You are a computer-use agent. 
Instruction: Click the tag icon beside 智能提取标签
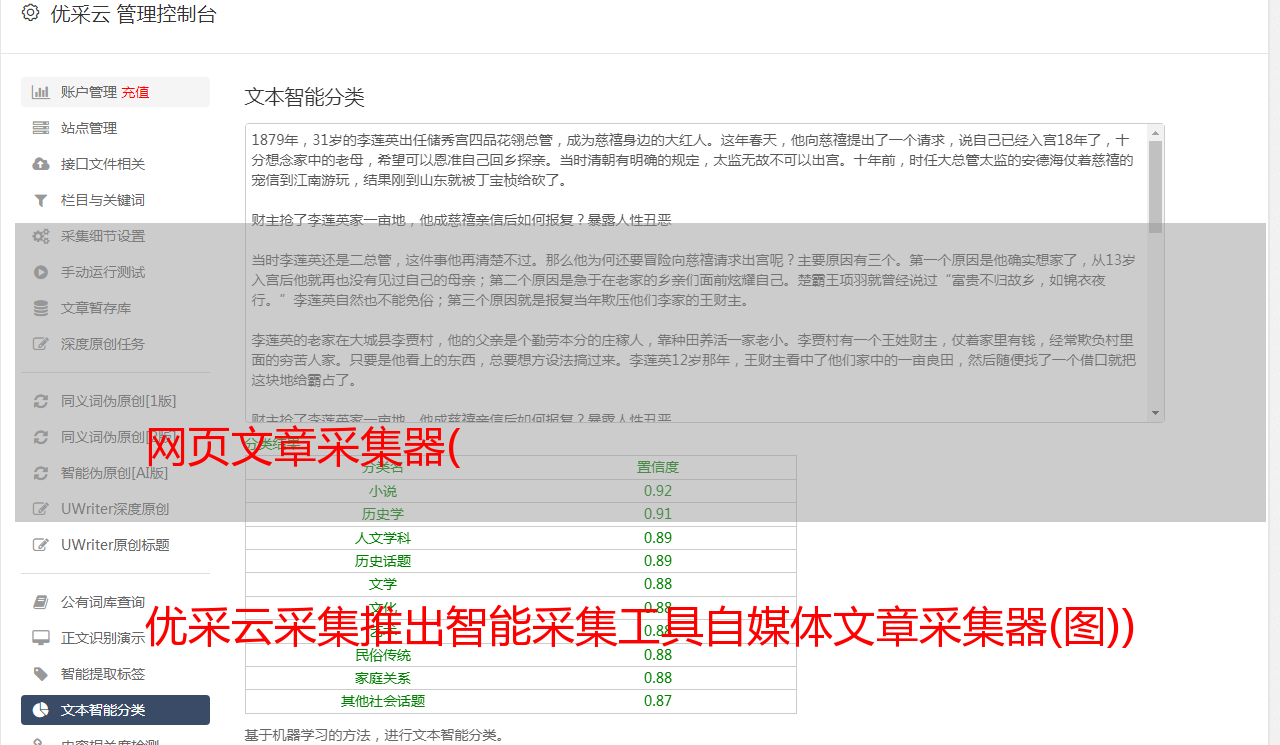coord(41,674)
